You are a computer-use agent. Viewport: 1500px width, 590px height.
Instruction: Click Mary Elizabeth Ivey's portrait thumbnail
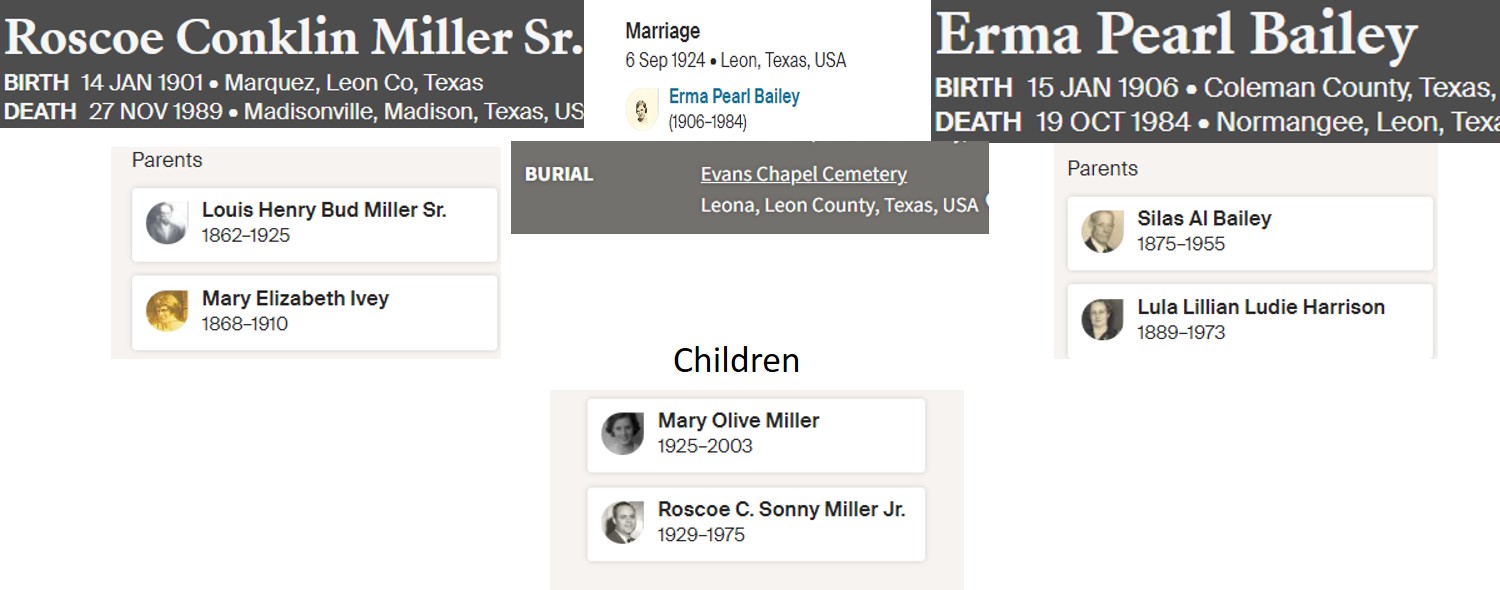tap(166, 311)
